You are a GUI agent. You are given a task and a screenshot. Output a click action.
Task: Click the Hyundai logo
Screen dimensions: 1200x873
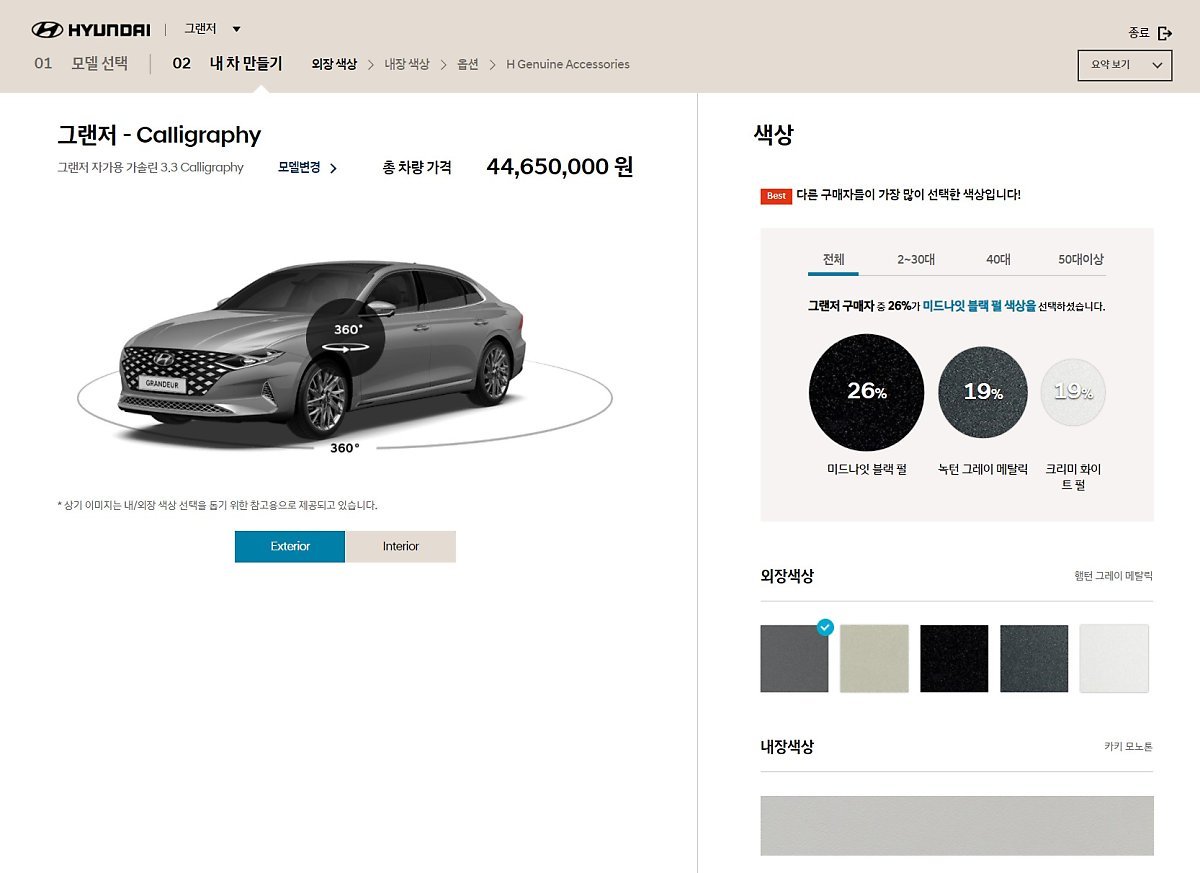point(90,30)
